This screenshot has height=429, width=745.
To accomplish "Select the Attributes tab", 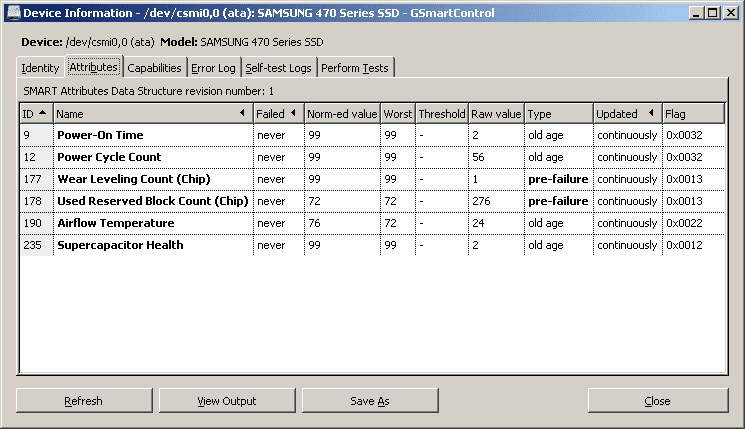I will tap(94, 67).
